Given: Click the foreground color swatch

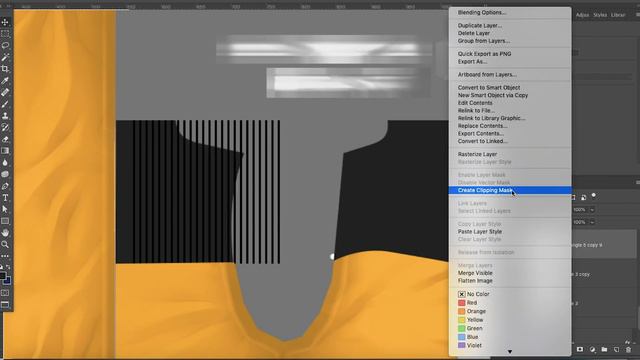Looking at the screenshot, I should pyautogui.click(x=3, y=276).
